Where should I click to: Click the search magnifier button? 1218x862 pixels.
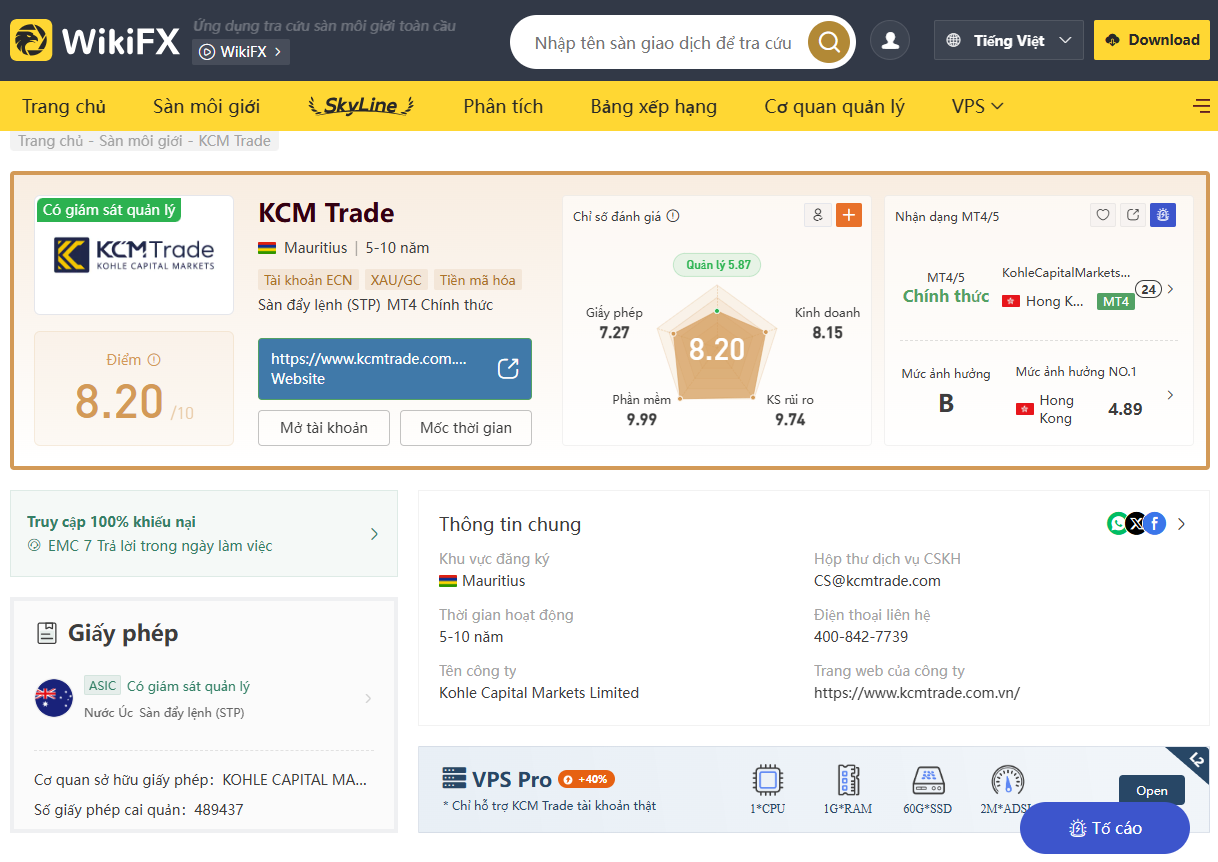(828, 42)
